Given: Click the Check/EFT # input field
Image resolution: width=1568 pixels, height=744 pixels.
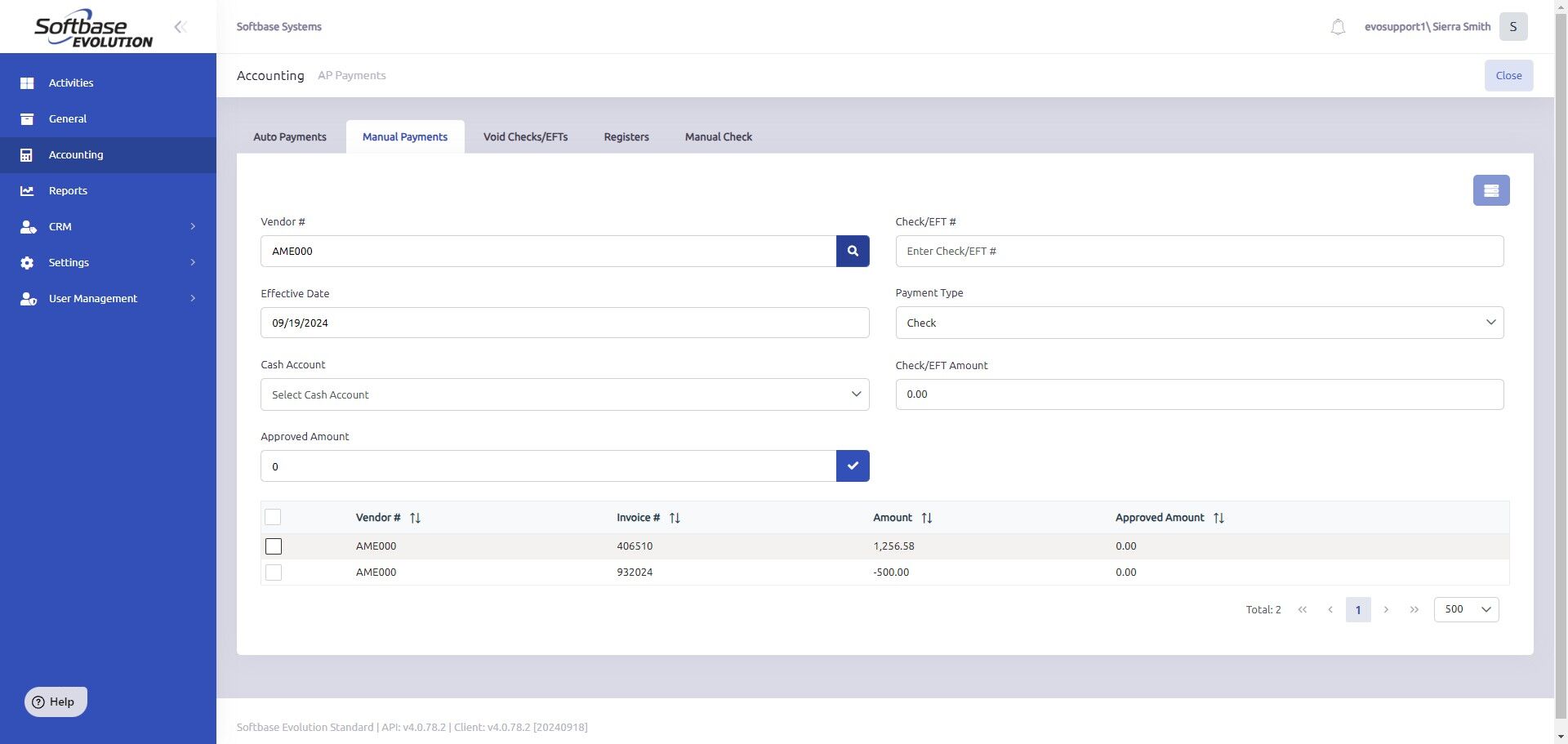Looking at the screenshot, I should point(1200,251).
